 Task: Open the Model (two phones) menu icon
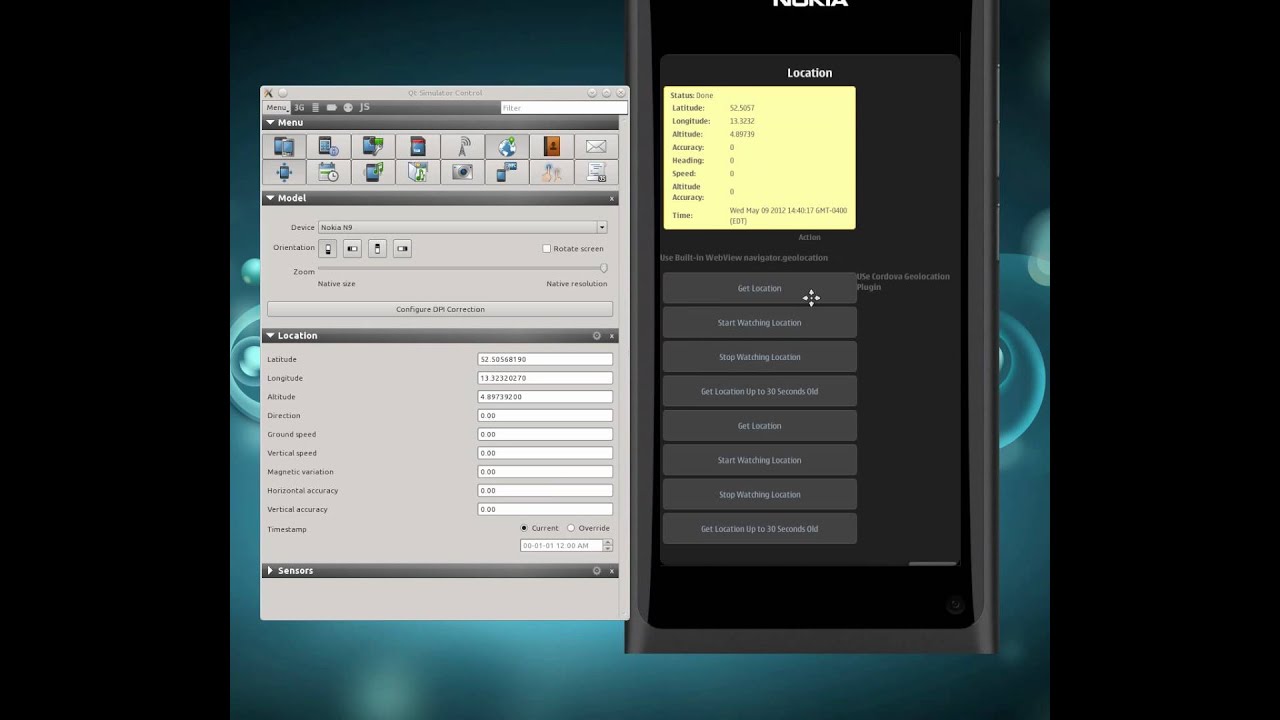point(284,147)
